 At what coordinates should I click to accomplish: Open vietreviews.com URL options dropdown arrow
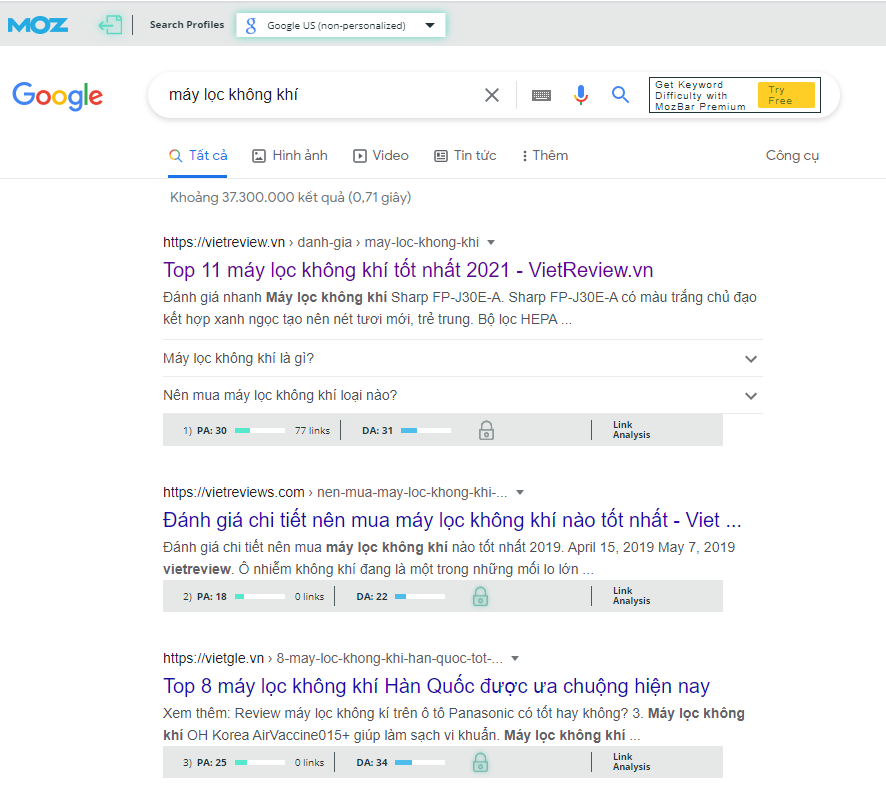tap(520, 492)
